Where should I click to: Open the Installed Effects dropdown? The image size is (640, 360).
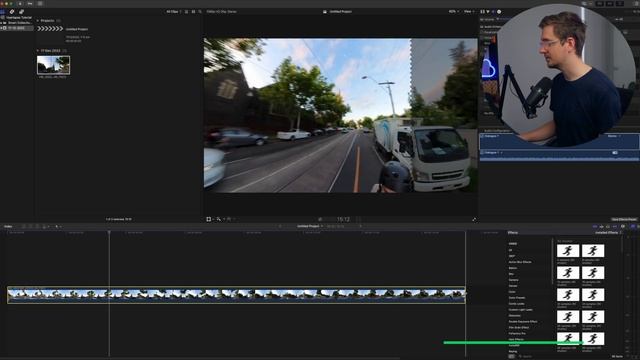click(x=608, y=233)
